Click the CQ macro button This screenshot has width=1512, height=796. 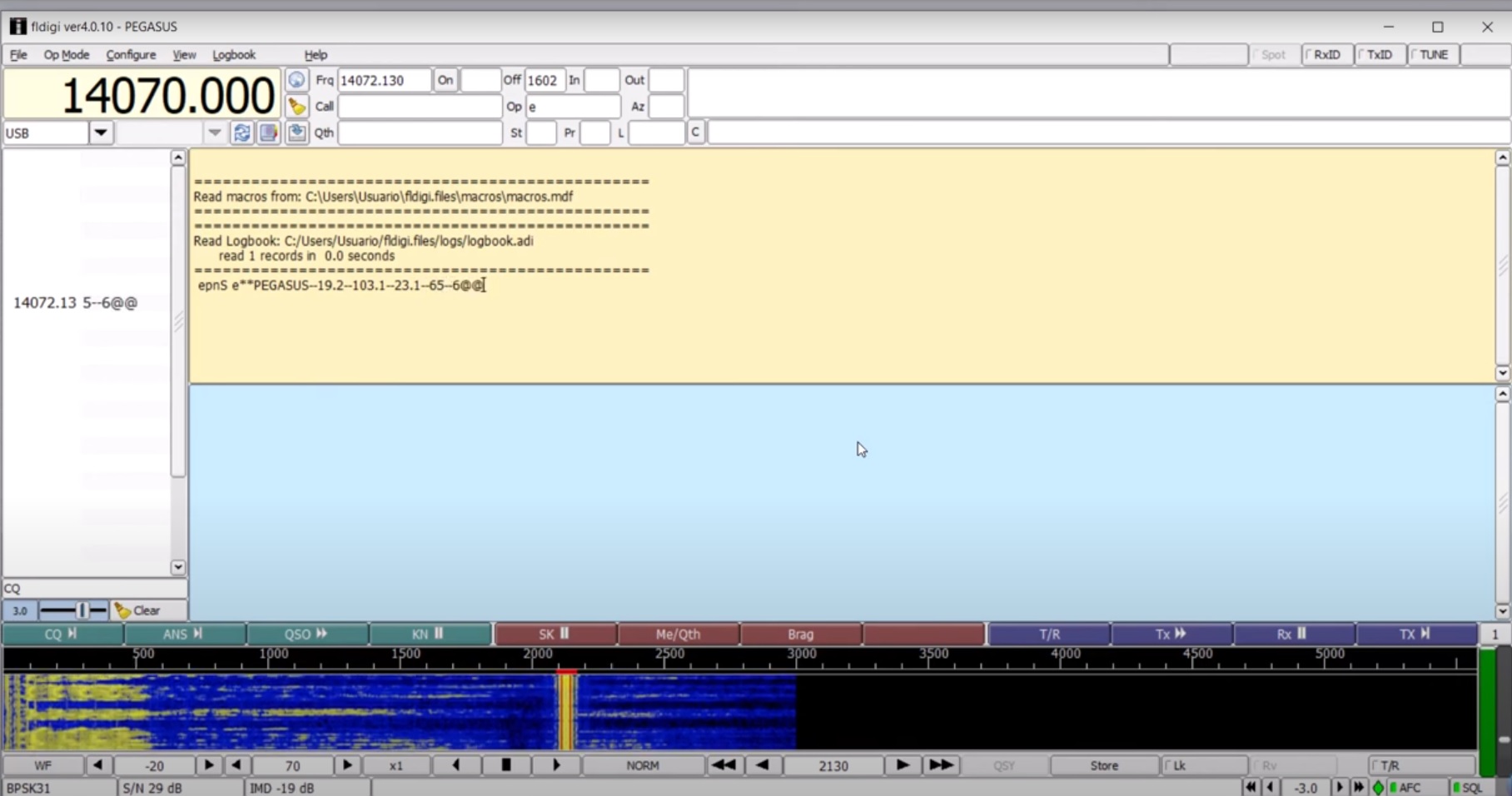(62, 634)
